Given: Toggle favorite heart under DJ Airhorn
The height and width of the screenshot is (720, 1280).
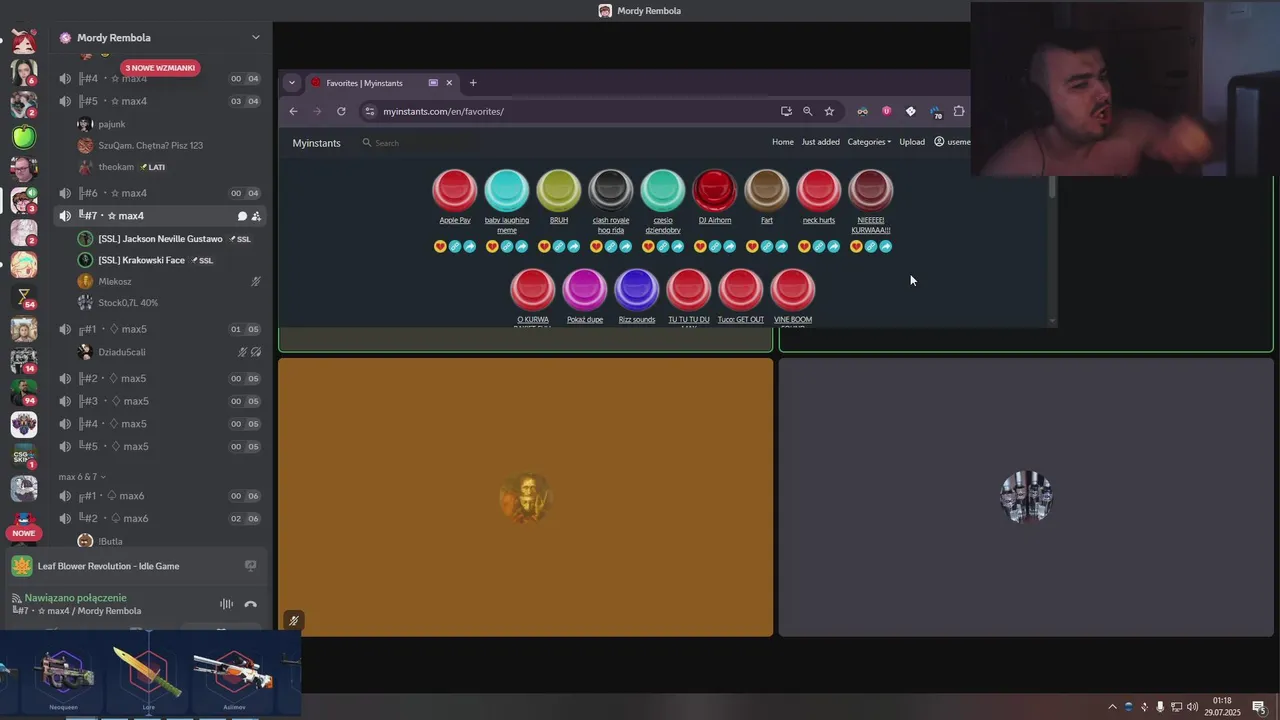Looking at the screenshot, I should (x=700, y=246).
